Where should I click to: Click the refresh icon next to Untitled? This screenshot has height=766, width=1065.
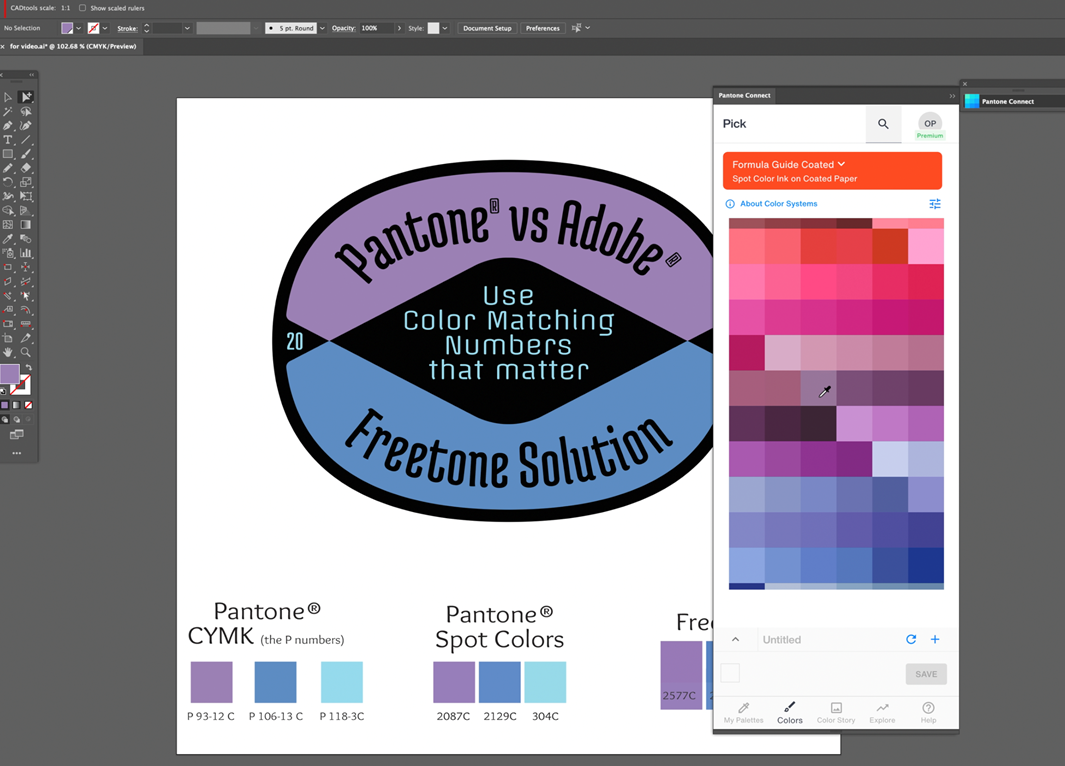coord(911,639)
